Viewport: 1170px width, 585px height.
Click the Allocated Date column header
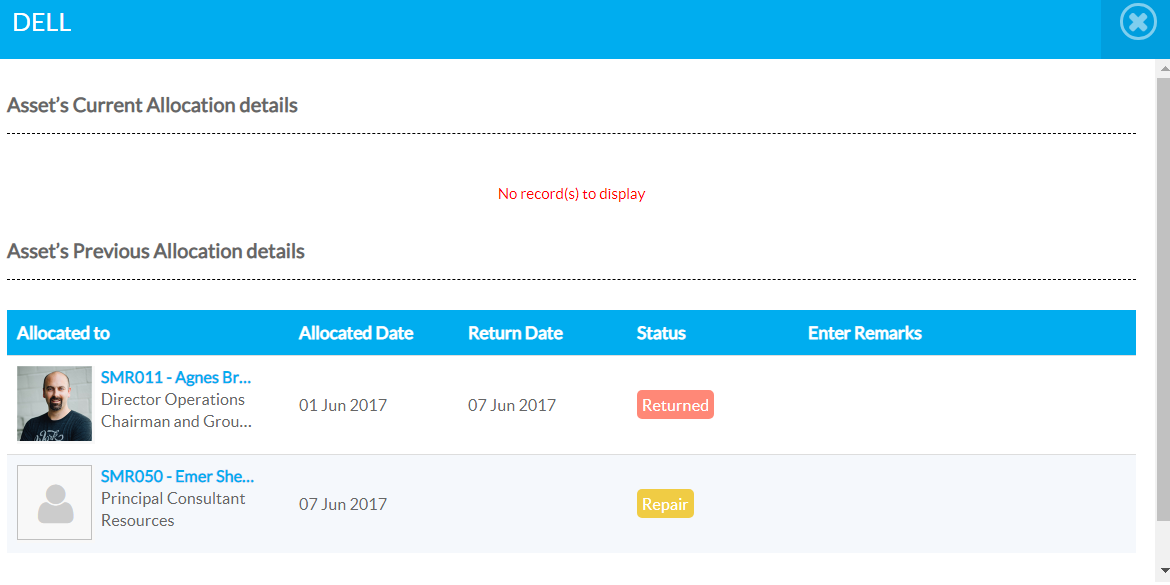[x=356, y=333]
